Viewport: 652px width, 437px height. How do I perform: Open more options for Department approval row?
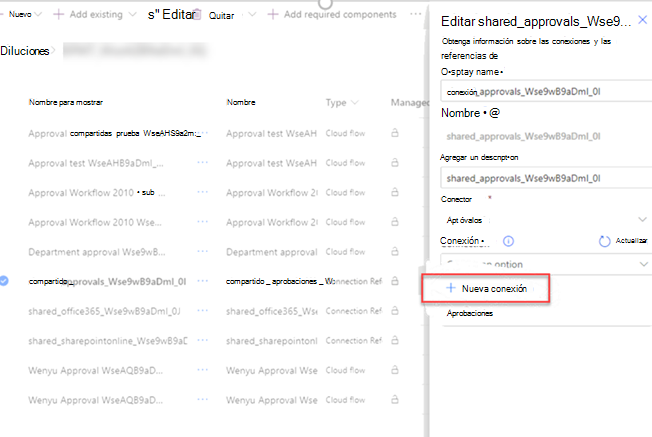(x=203, y=252)
